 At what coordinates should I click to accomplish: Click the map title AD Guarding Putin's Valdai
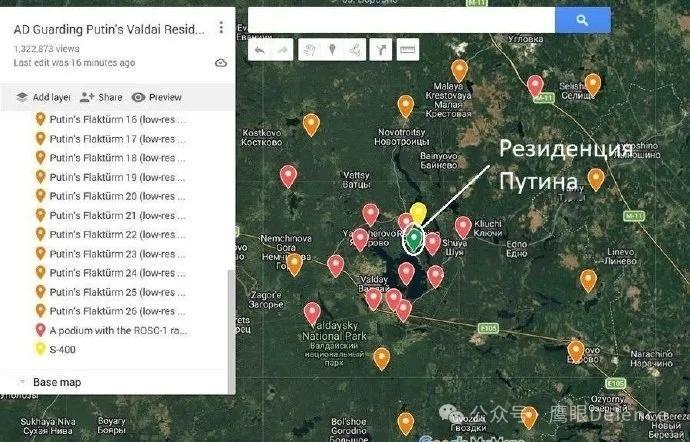click(109, 29)
